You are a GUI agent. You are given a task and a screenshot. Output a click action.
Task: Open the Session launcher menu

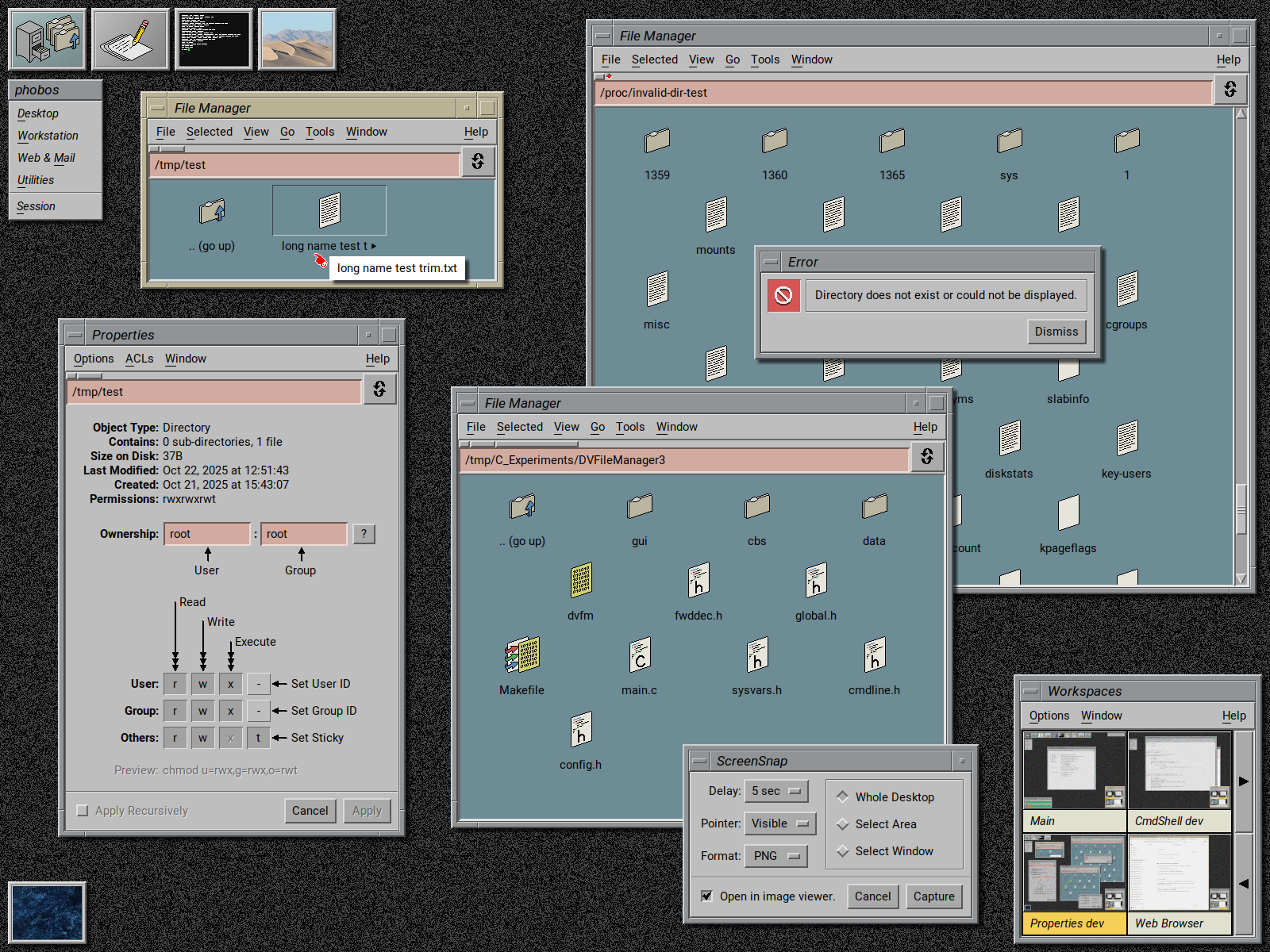(x=56, y=206)
